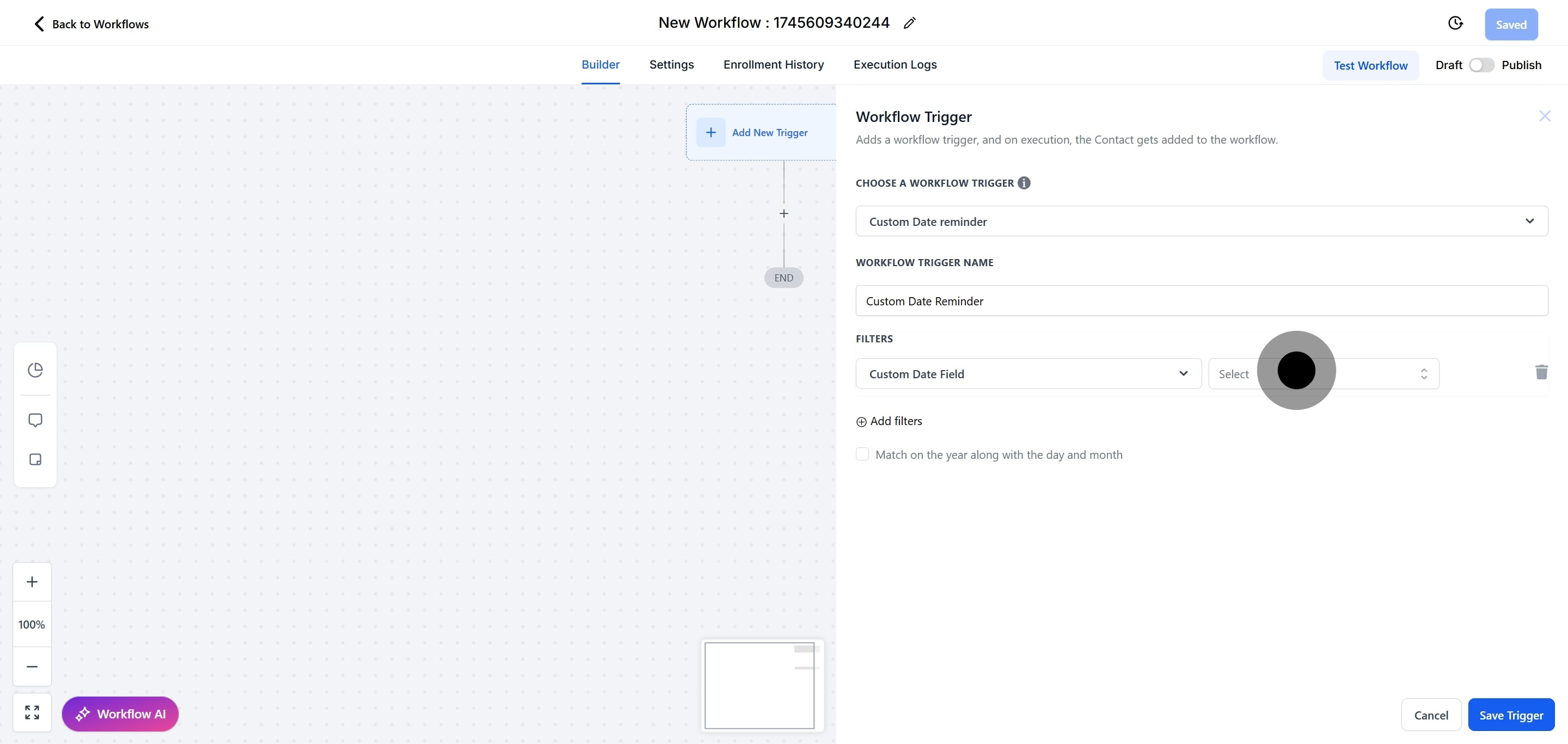Click the Workflow Trigger Name input field

click(1201, 300)
